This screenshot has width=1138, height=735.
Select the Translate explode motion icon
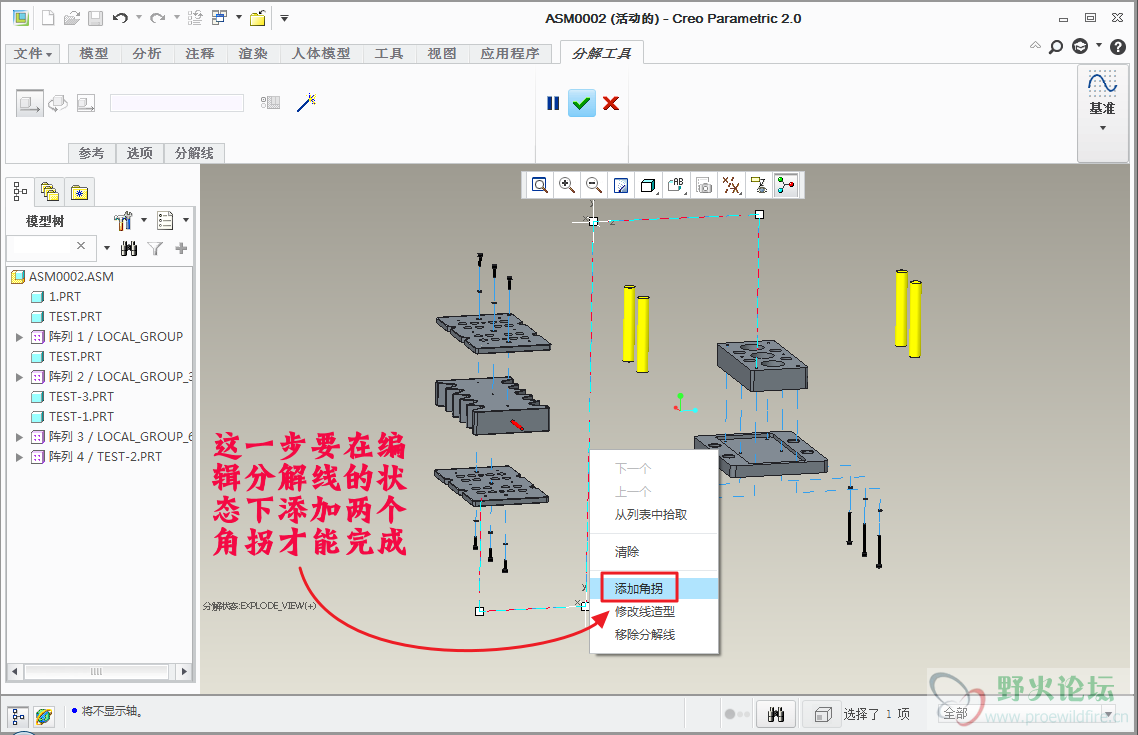tap(30, 104)
